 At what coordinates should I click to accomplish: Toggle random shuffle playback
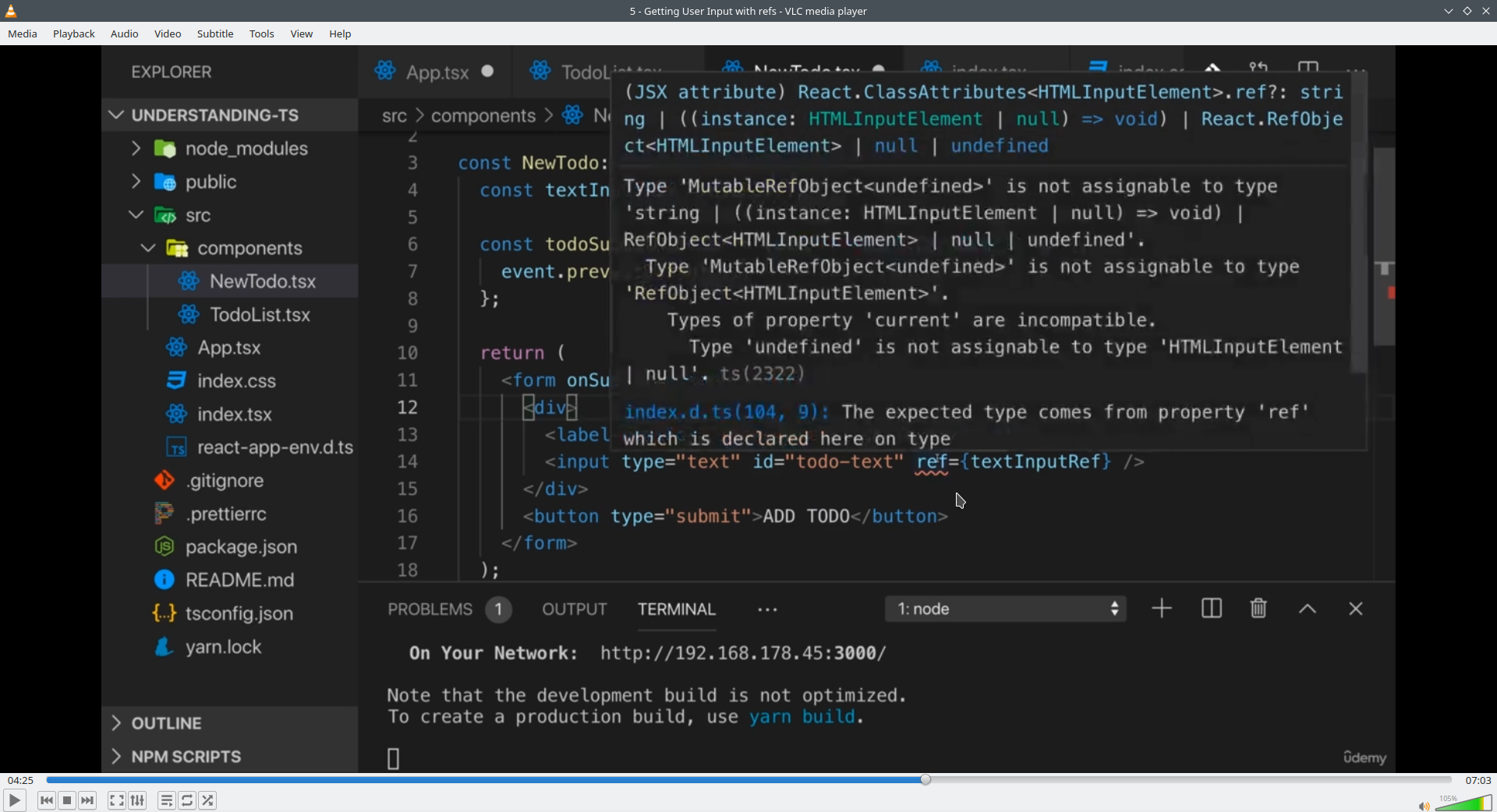(x=207, y=800)
